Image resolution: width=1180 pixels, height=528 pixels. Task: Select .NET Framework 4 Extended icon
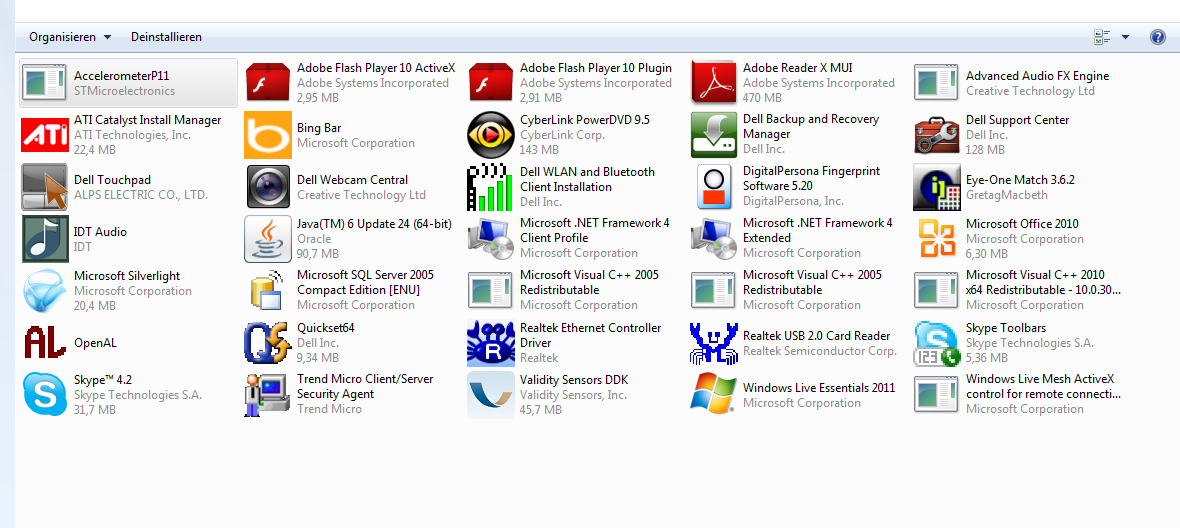point(713,238)
